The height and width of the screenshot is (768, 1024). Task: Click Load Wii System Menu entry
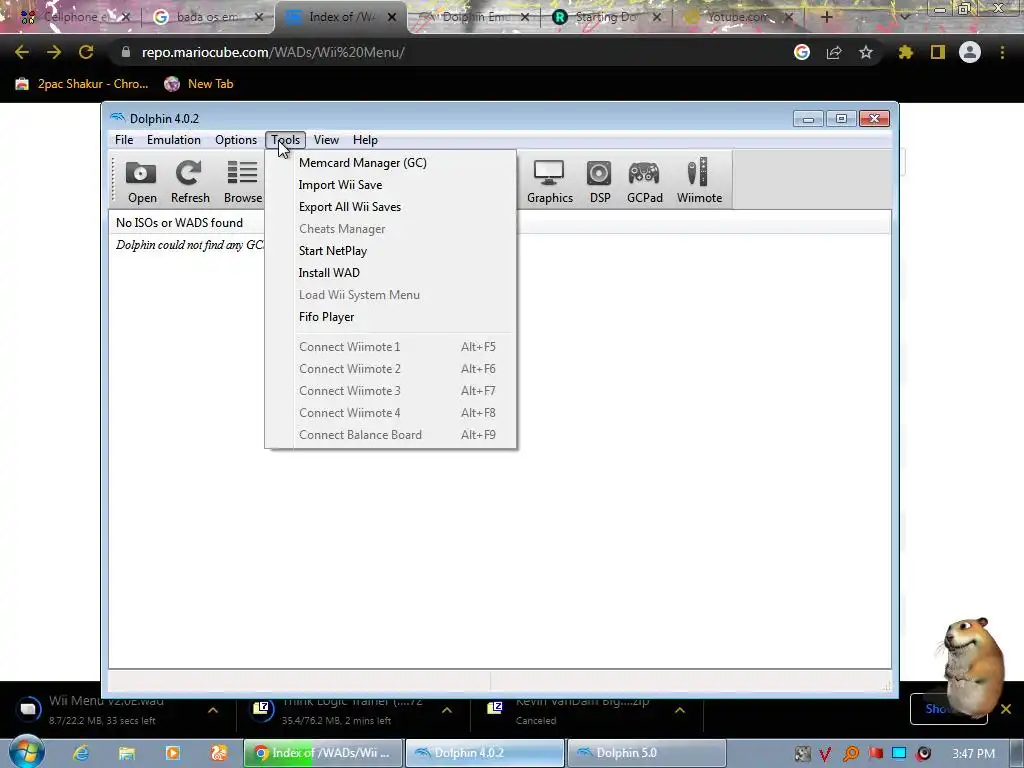[x=391, y=295]
